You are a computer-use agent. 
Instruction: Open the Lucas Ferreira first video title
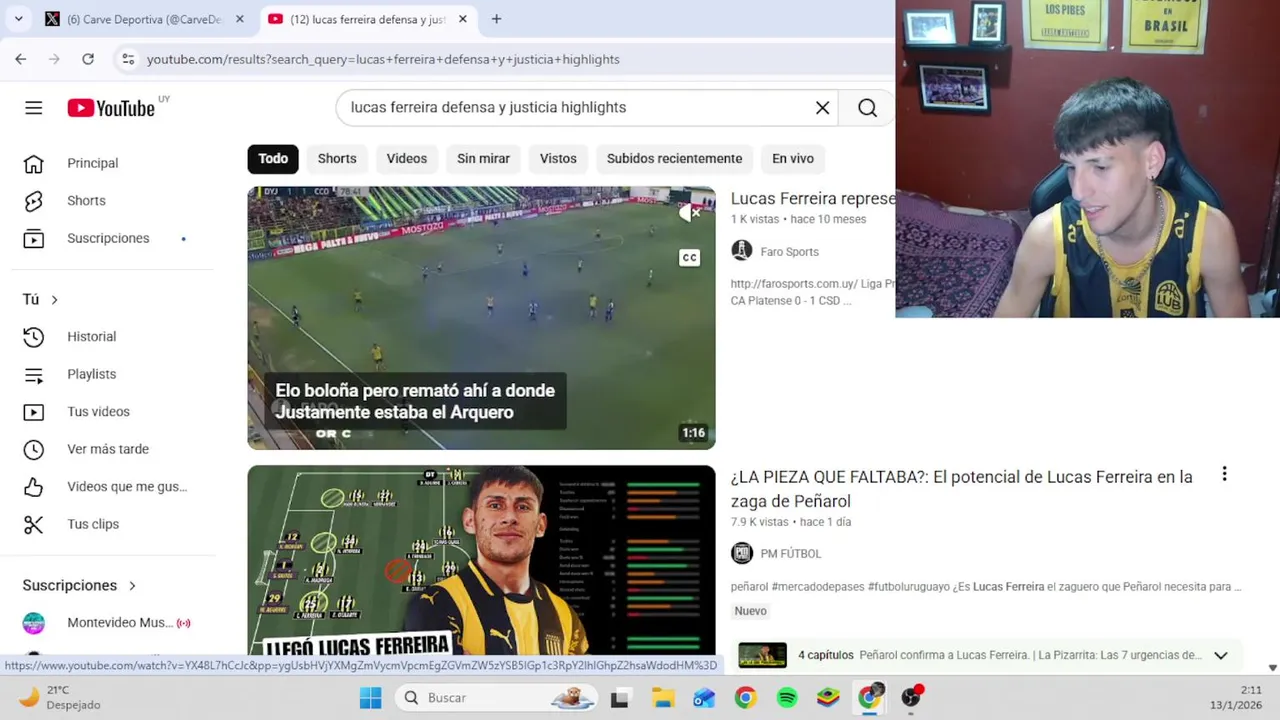813,199
